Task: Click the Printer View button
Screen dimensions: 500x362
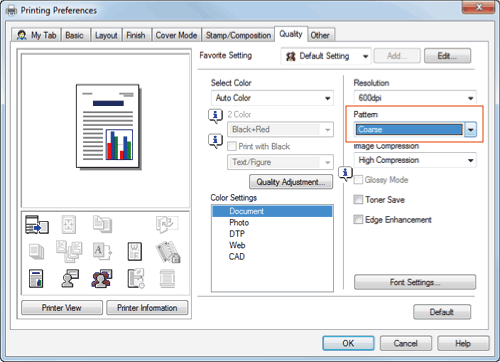Action: [x=62, y=308]
